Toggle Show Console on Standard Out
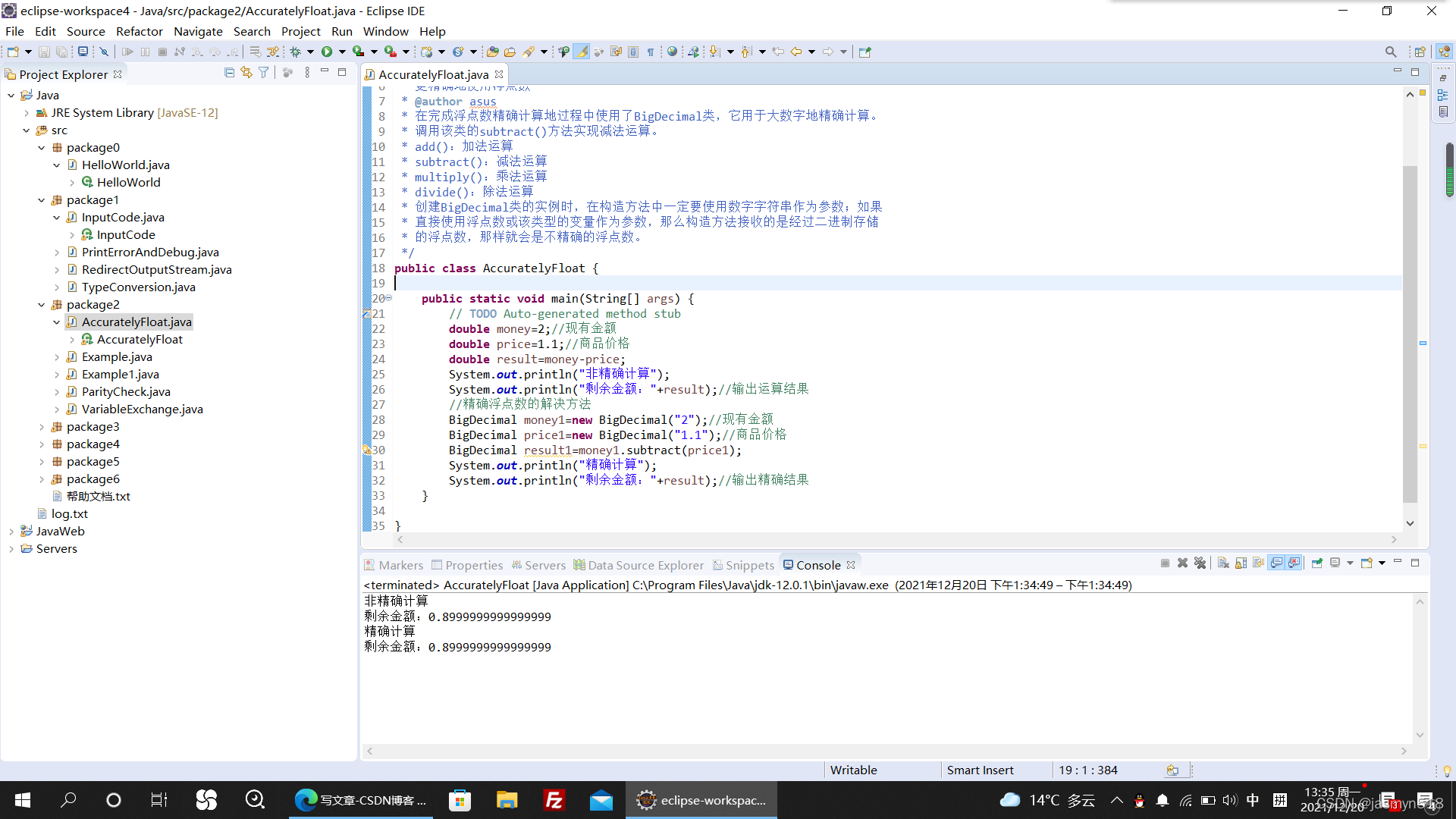This screenshot has height=819, width=1456. (x=1277, y=563)
